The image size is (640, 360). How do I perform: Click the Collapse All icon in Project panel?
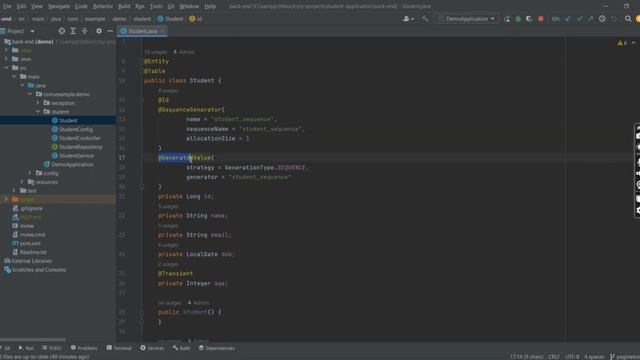click(x=84, y=31)
